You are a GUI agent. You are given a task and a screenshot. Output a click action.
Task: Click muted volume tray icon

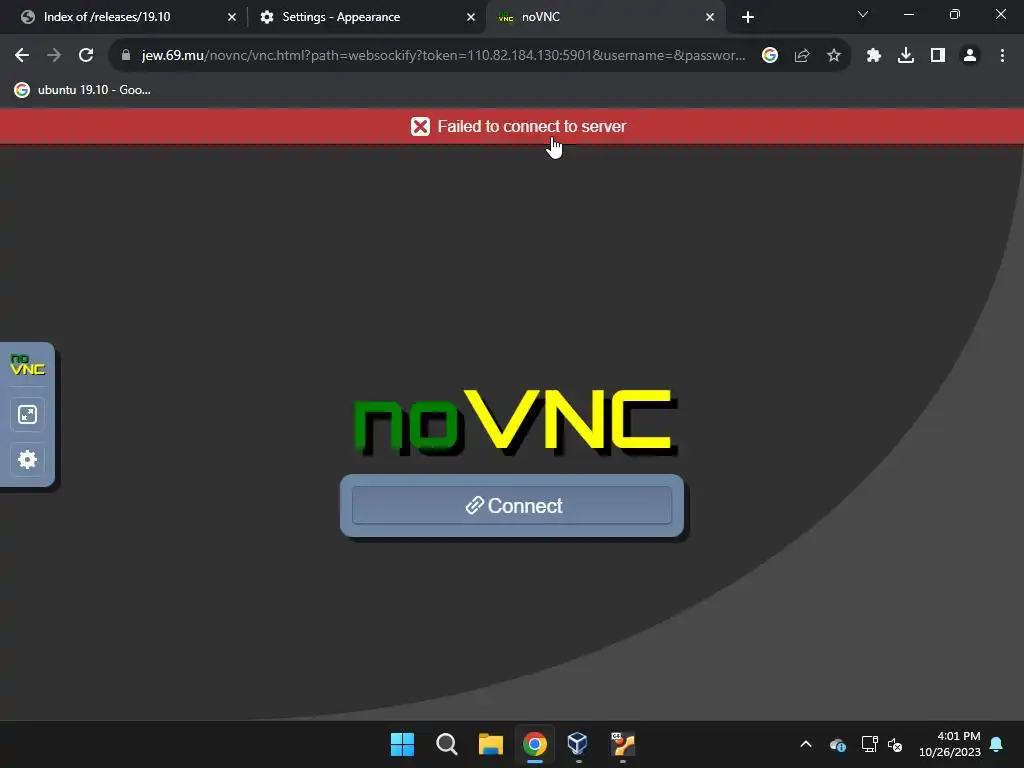click(x=895, y=744)
